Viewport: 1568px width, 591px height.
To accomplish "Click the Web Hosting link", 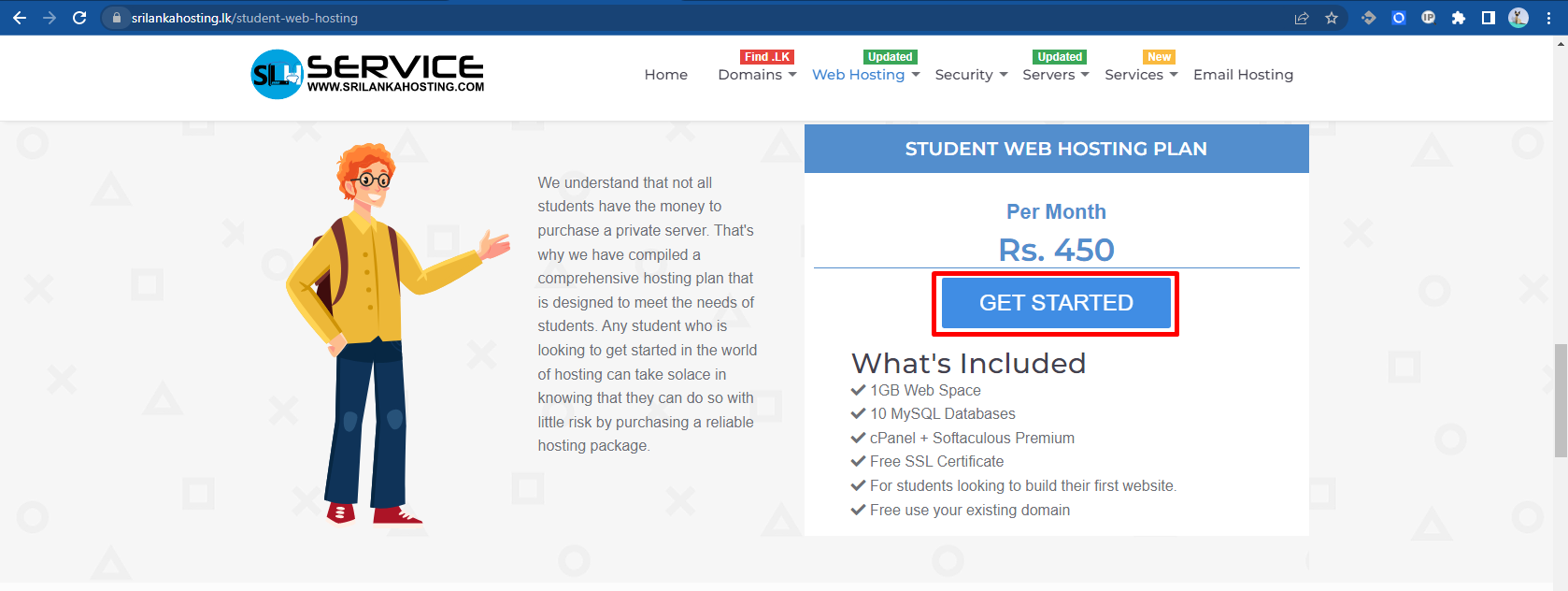I will pyautogui.click(x=858, y=74).
